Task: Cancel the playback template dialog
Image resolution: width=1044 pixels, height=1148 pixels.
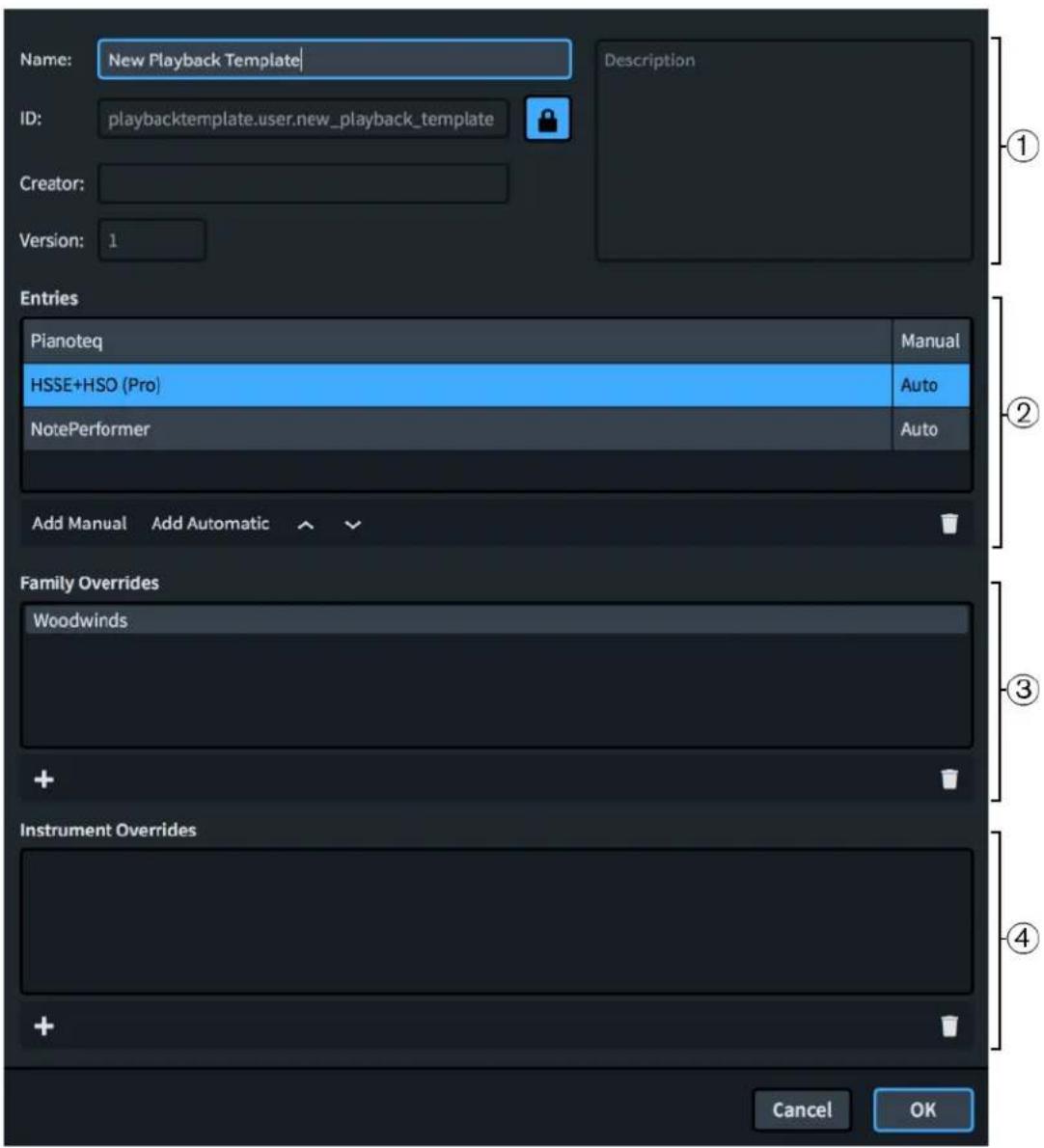Action: [x=803, y=1110]
